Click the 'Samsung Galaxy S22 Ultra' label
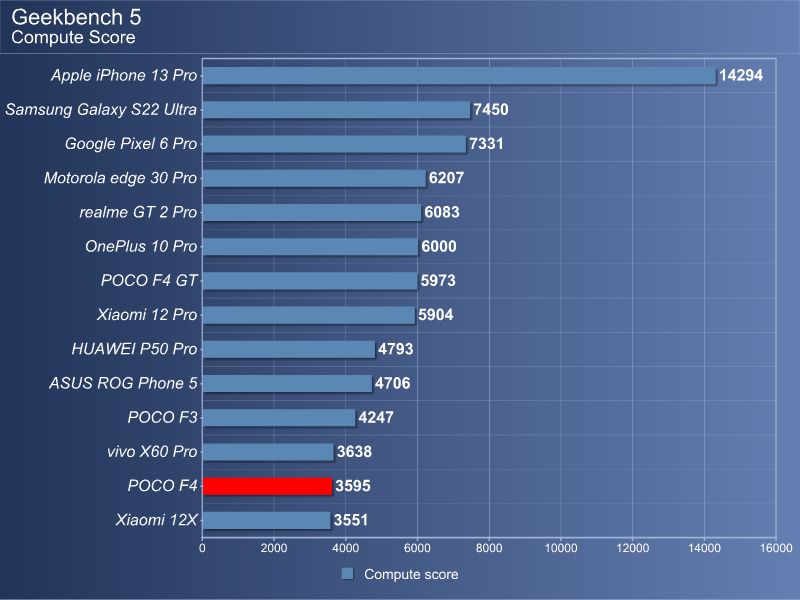This screenshot has height=600, width=800. [x=101, y=110]
